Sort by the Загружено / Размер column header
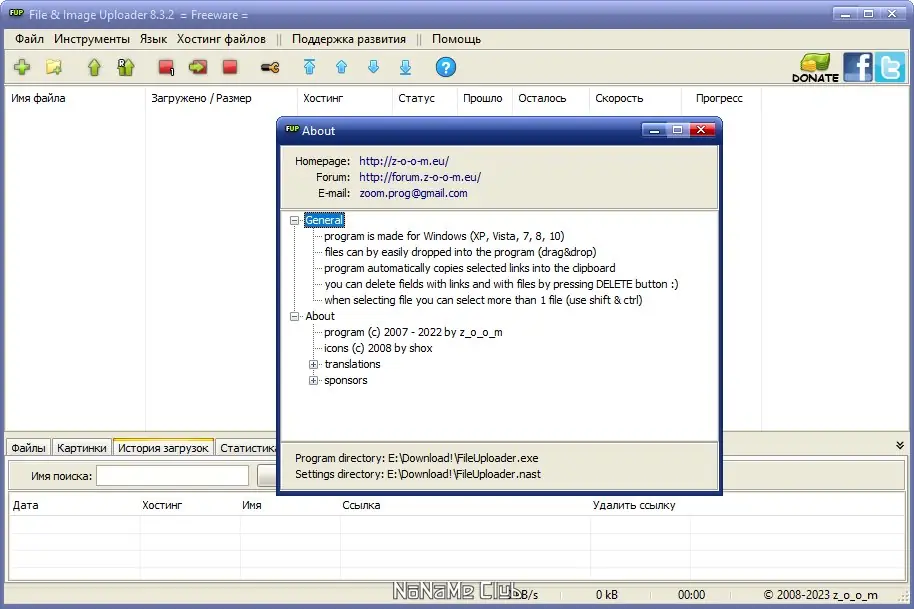The width and height of the screenshot is (914, 609). tap(222, 98)
